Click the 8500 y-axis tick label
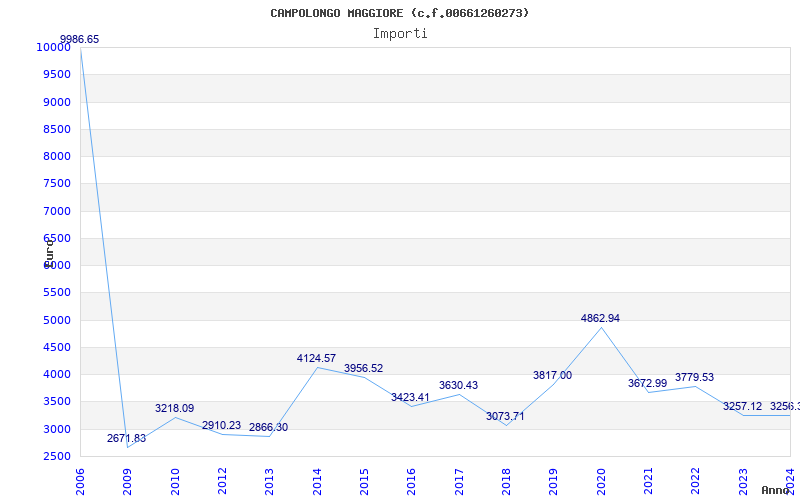 pos(57,129)
